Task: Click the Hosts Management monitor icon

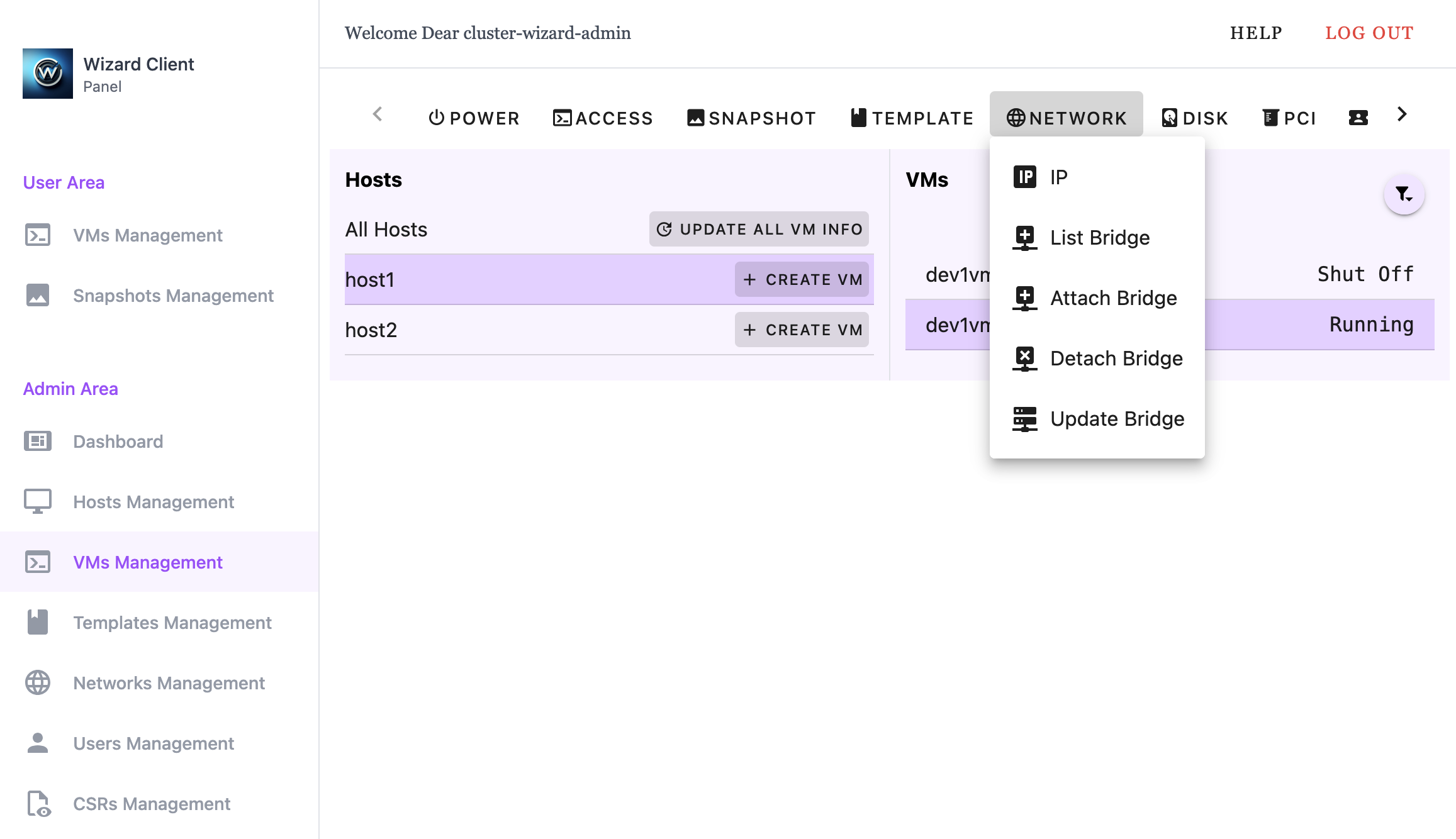Action: [38, 502]
